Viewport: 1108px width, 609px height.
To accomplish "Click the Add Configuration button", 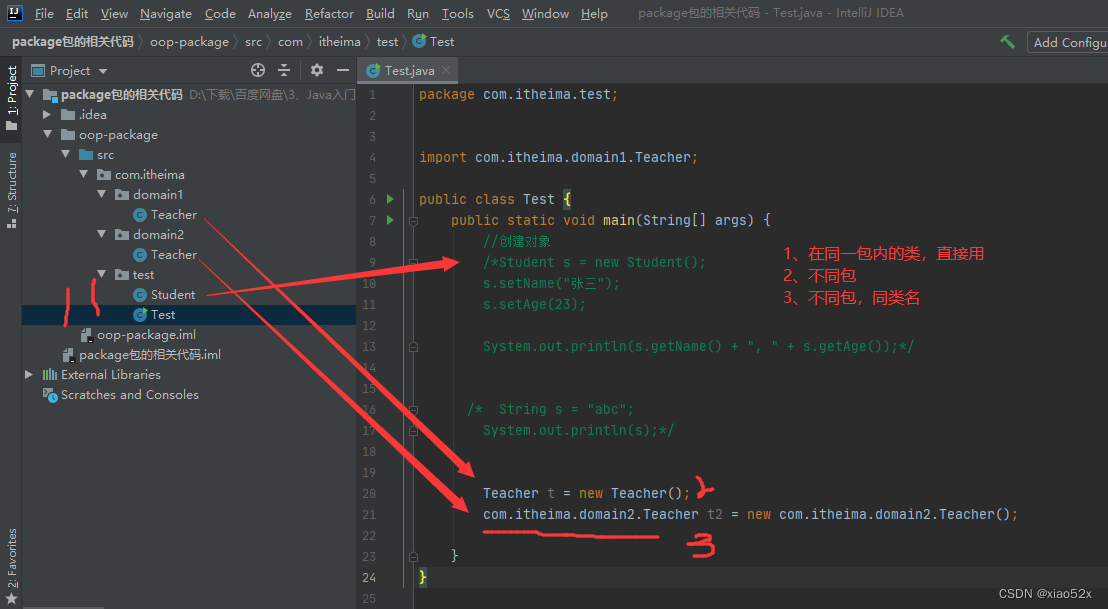I will click(x=1068, y=42).
